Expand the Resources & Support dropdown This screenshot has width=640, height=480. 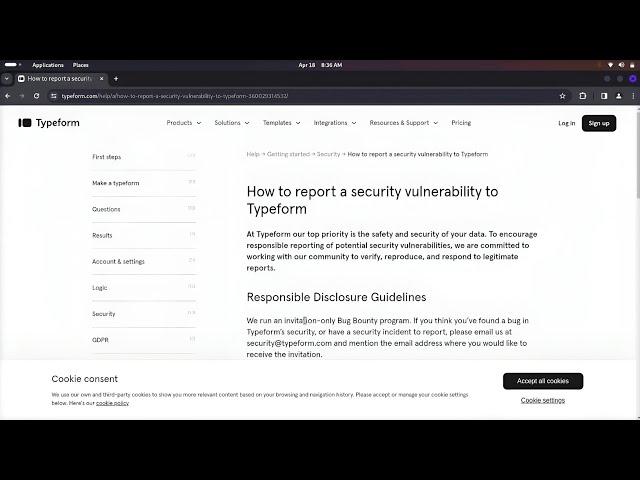404,123
